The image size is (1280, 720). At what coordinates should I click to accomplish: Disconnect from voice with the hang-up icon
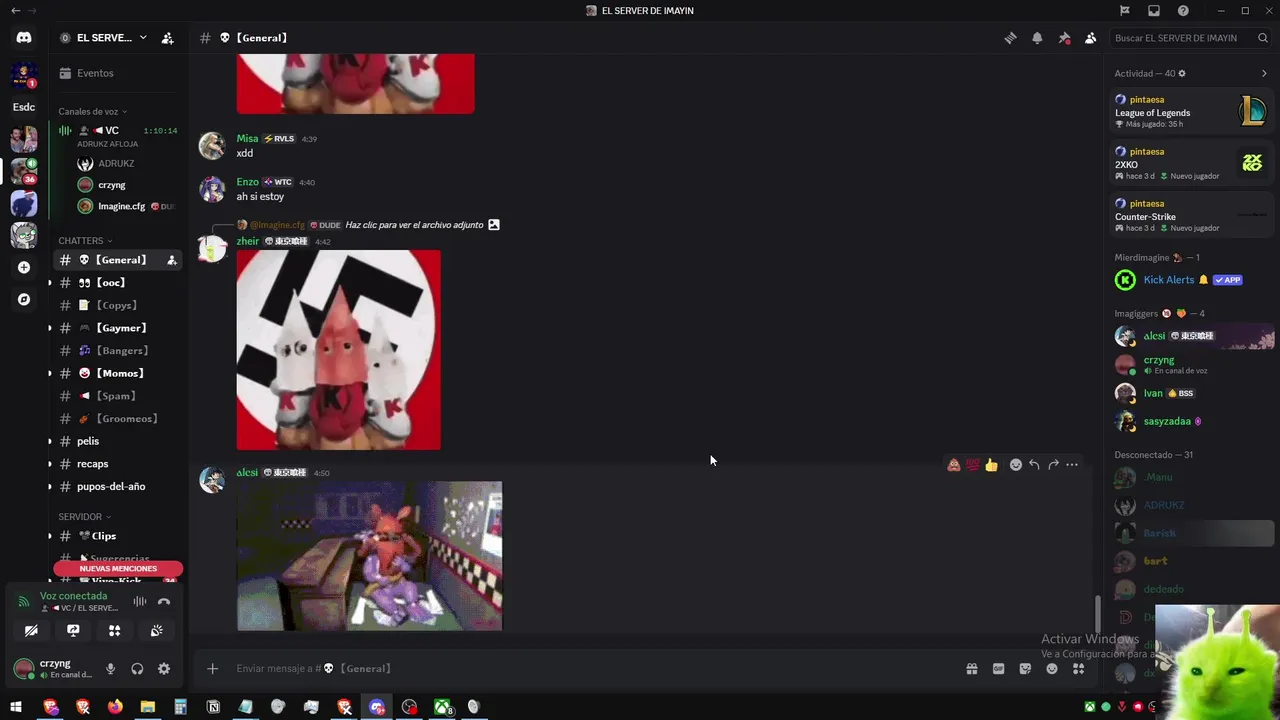click(x=164, y=601)
